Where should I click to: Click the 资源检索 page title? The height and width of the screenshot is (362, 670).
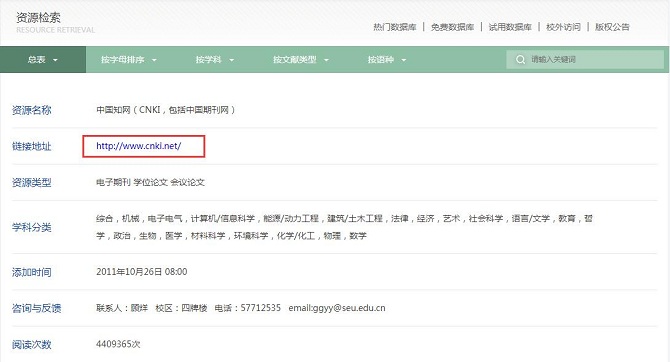38,18
